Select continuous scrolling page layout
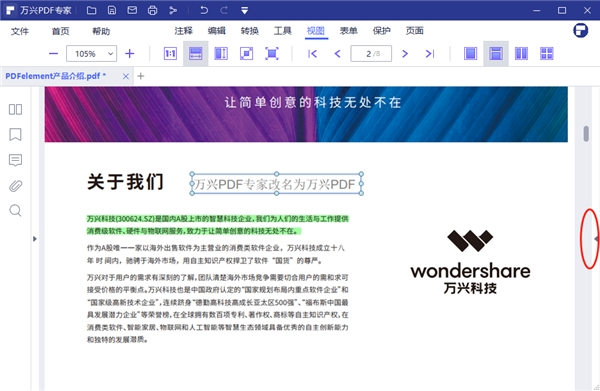Screen dimensions: 600x391 point(496,54)
